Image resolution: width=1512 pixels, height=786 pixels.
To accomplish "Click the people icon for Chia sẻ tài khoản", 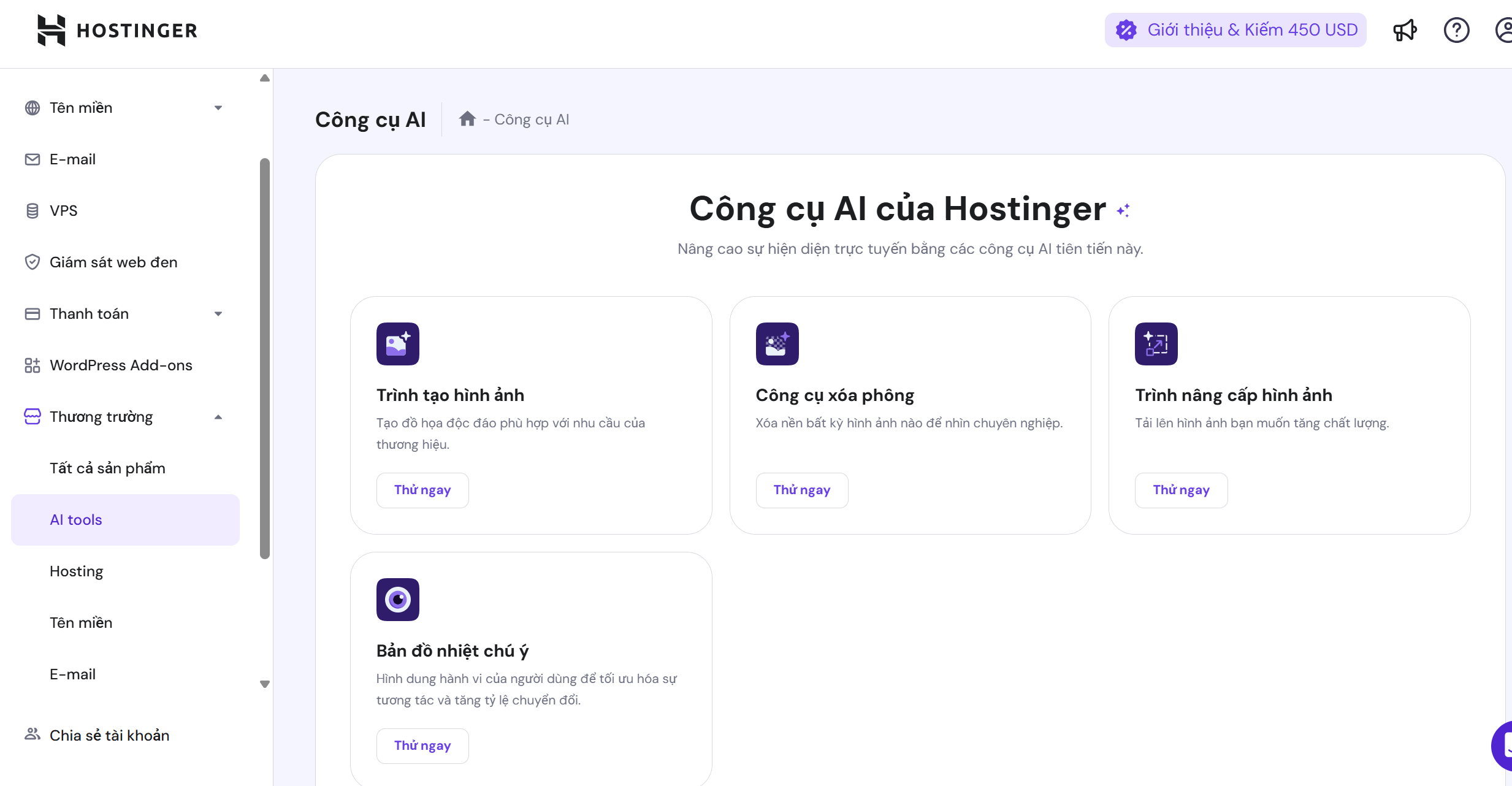I will point(32,734).
